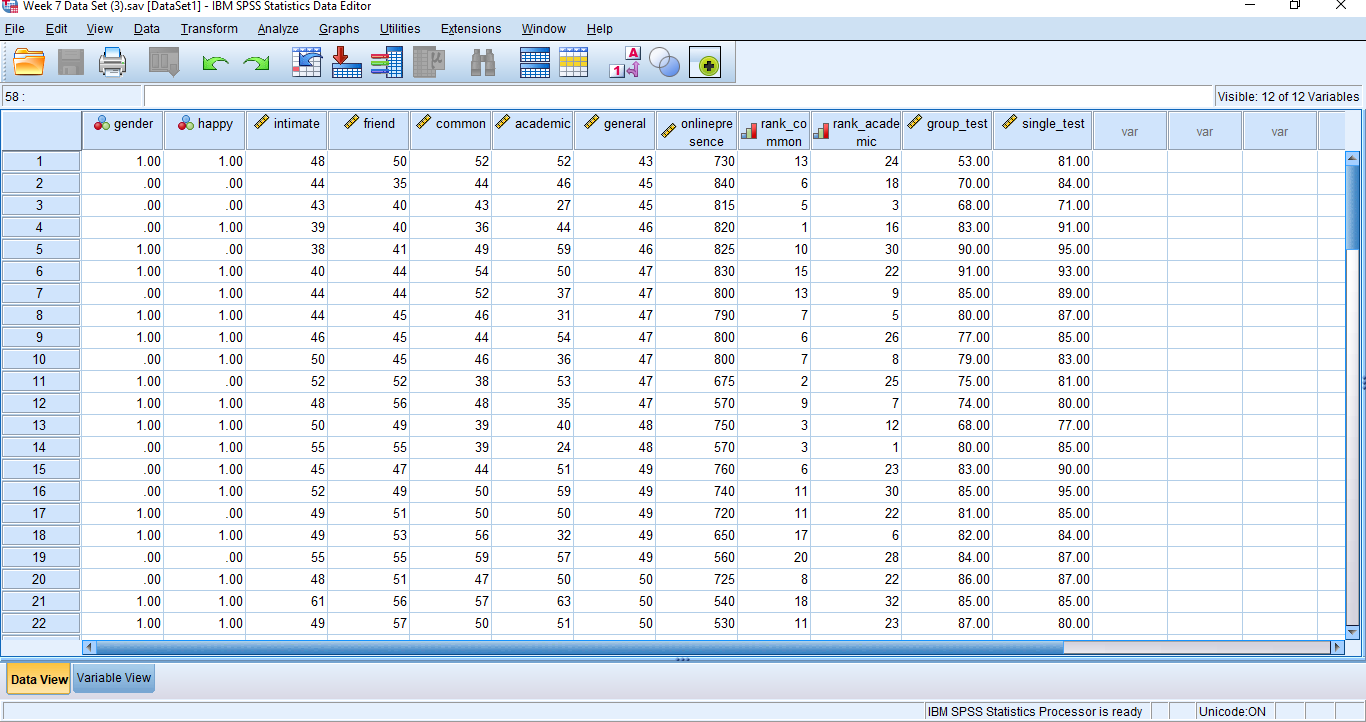Click the Split File toolbar icon

[x=535, y=63]
